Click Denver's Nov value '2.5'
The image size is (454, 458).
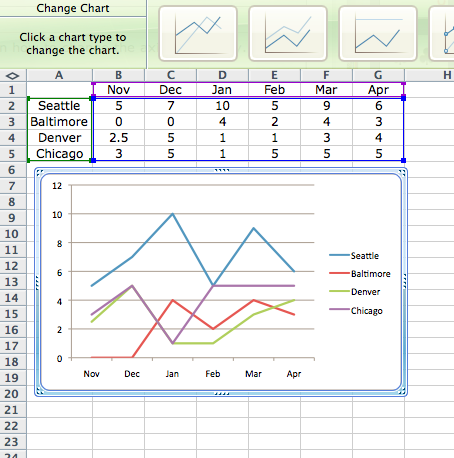tap(118, 138)
